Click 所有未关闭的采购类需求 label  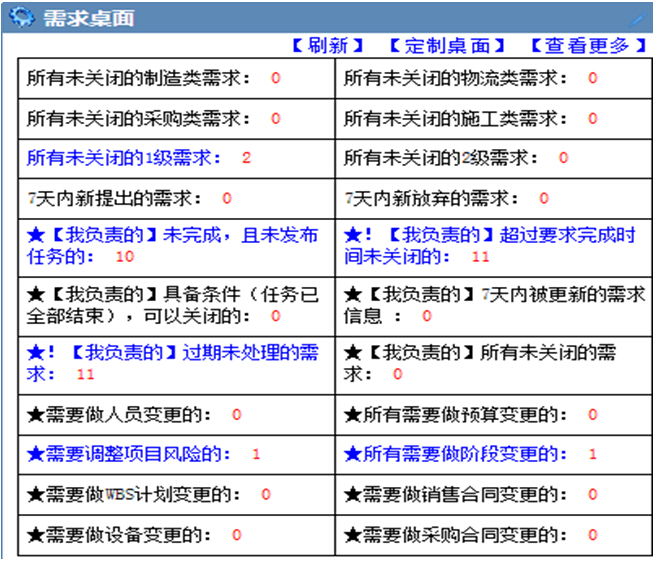[x=138, y=119]
